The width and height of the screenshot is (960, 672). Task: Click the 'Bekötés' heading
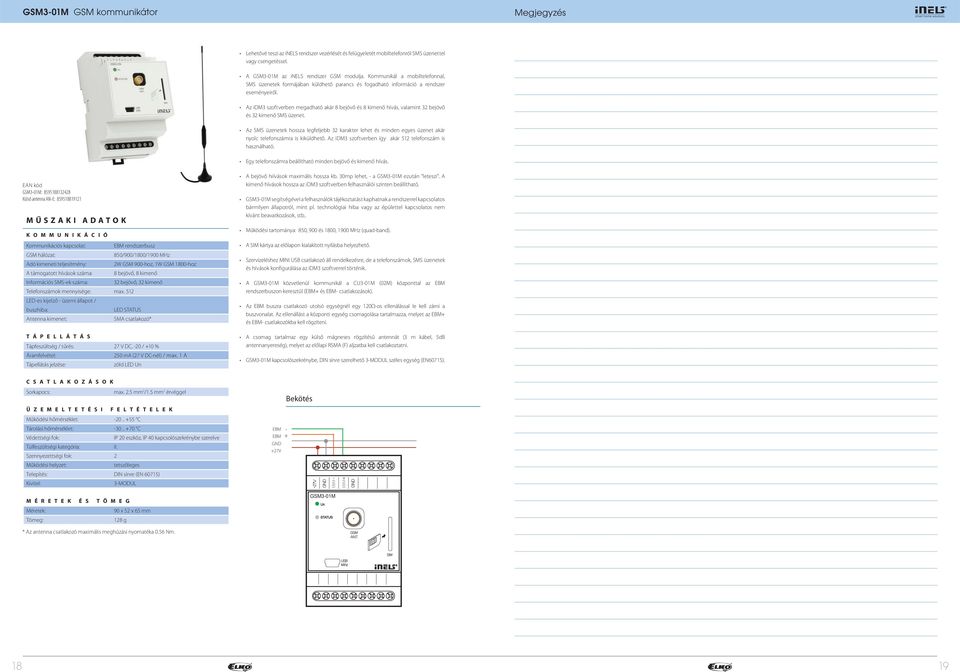coord(299,398)
